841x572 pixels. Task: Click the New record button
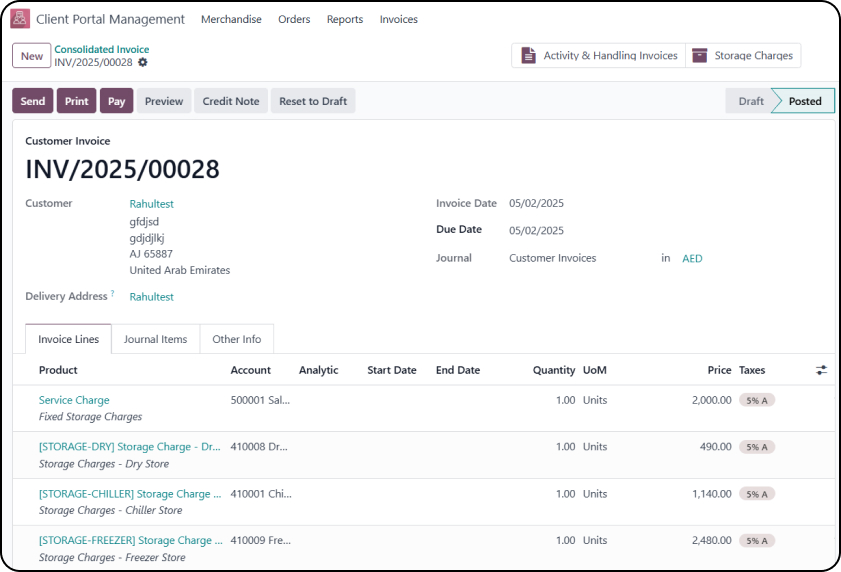point(32,56)
